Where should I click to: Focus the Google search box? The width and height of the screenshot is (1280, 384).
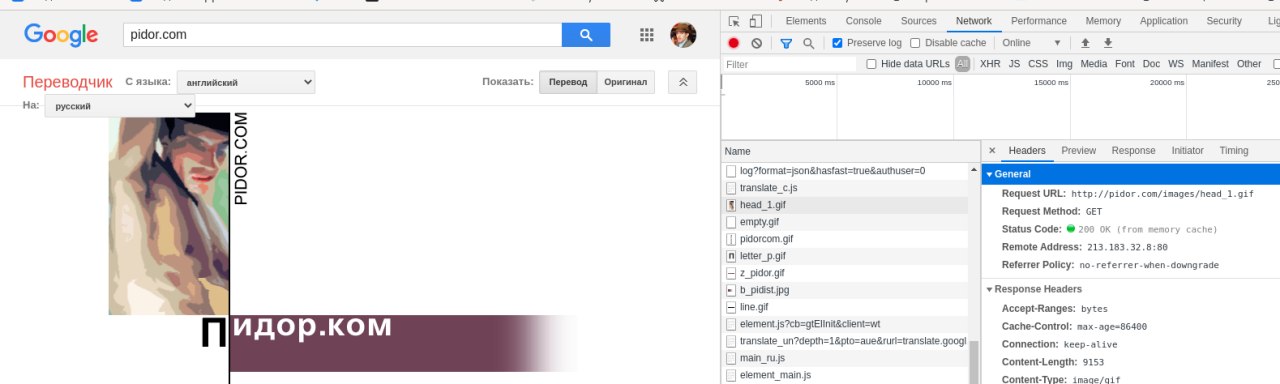tap(342, 35)
